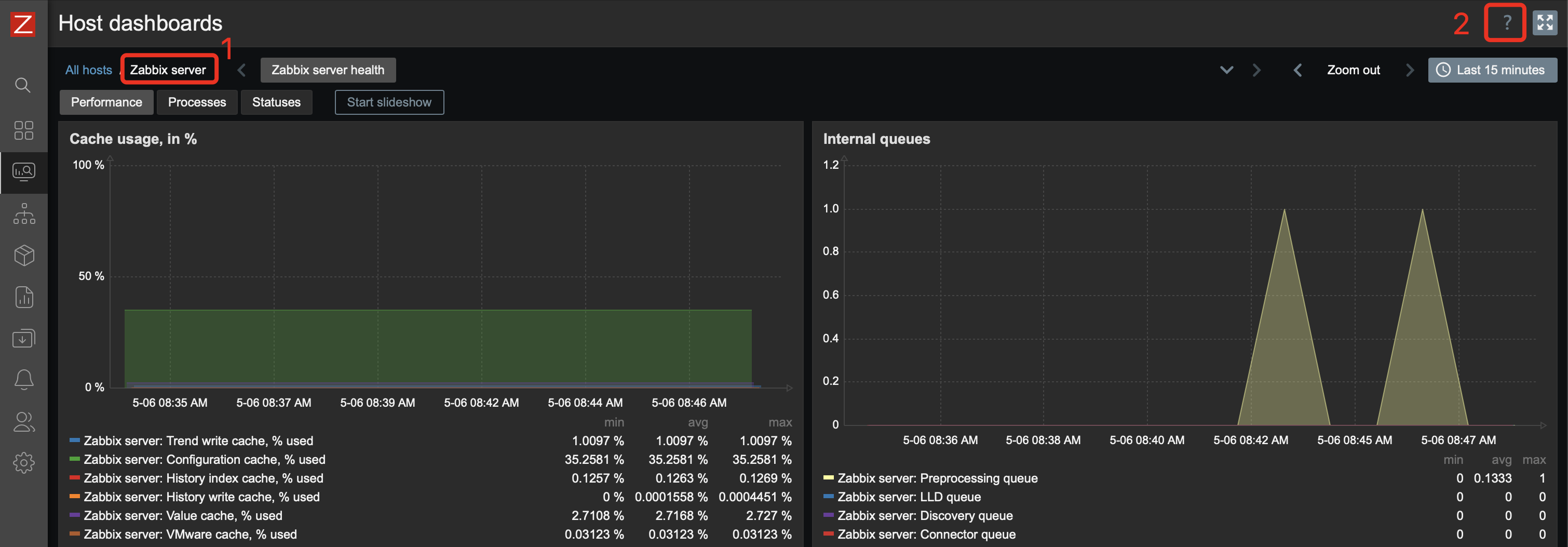Screen dimensions: 1568x547
Task: Click 'Zabbix server: VMware cache, % used' label
Action: pos(191,534)
